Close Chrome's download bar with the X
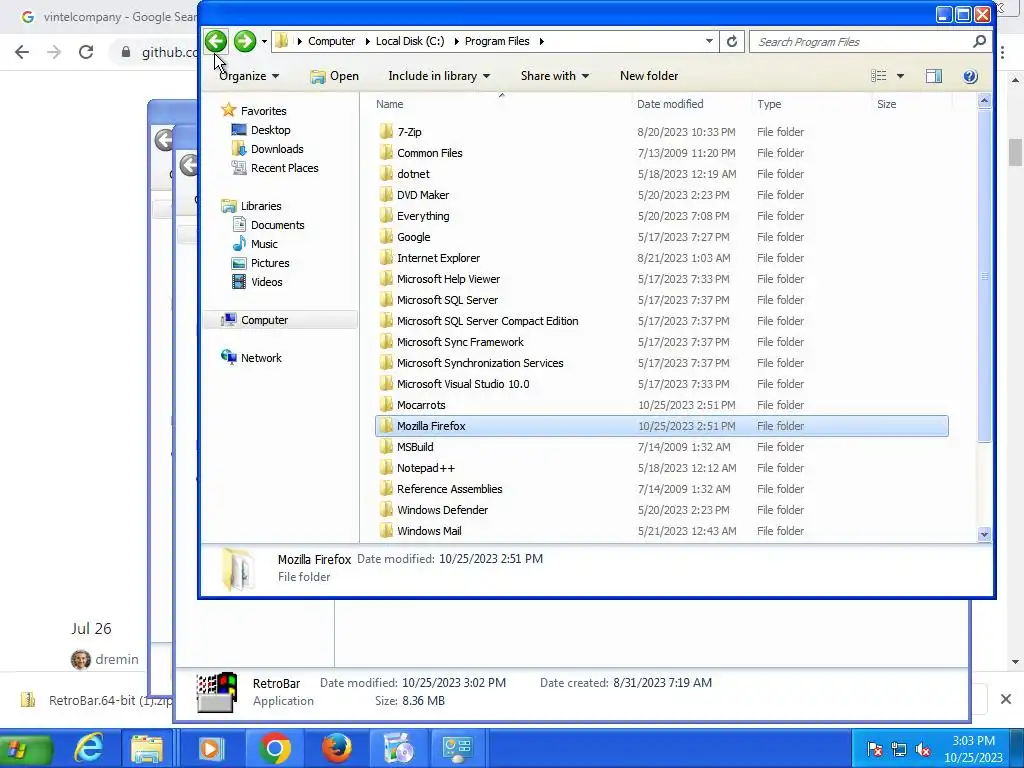The image size is (1024, 768). click(1006, 699)
